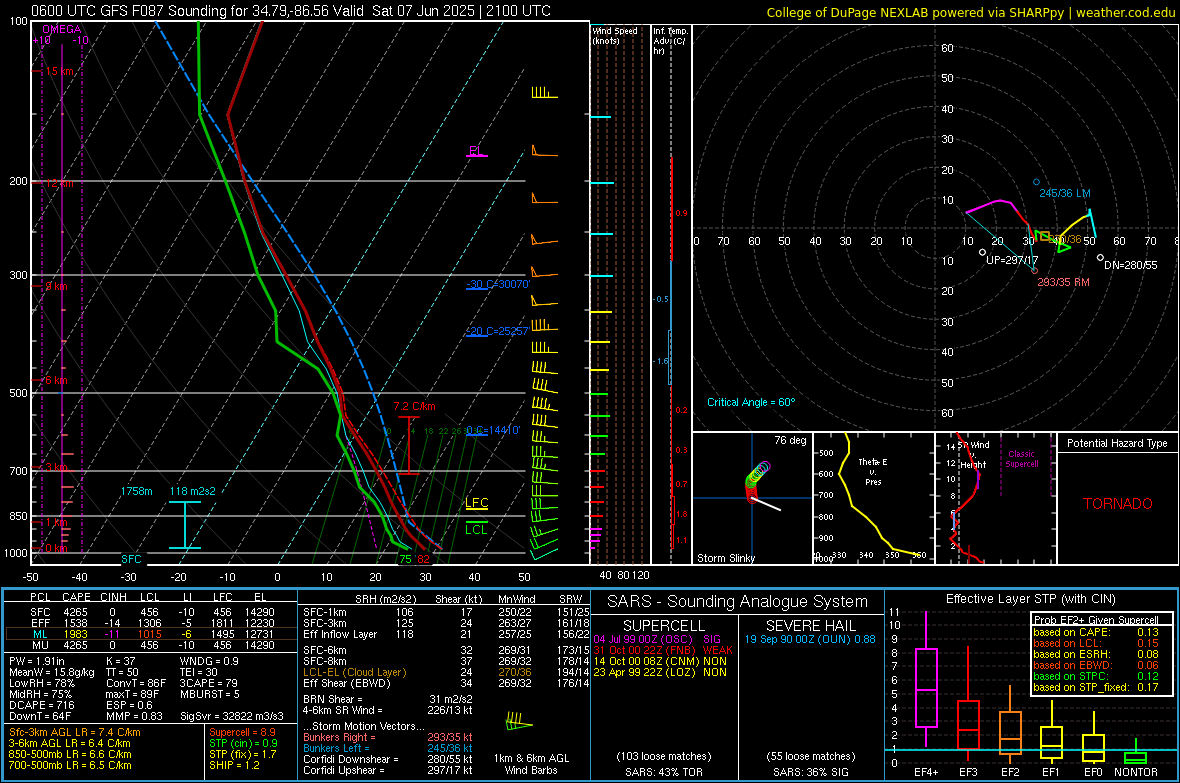This screenshot has height=783, width=1180.
Task: Click the SR Wind v. Height label
Action: (x=973, y=455)
